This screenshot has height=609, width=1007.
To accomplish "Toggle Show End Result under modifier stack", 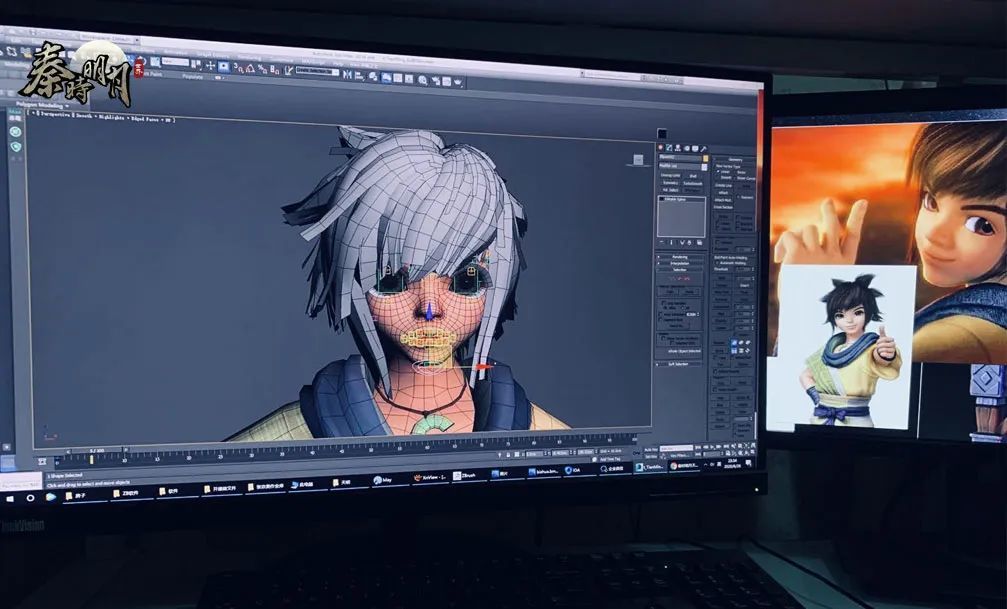I will [672, 242].
